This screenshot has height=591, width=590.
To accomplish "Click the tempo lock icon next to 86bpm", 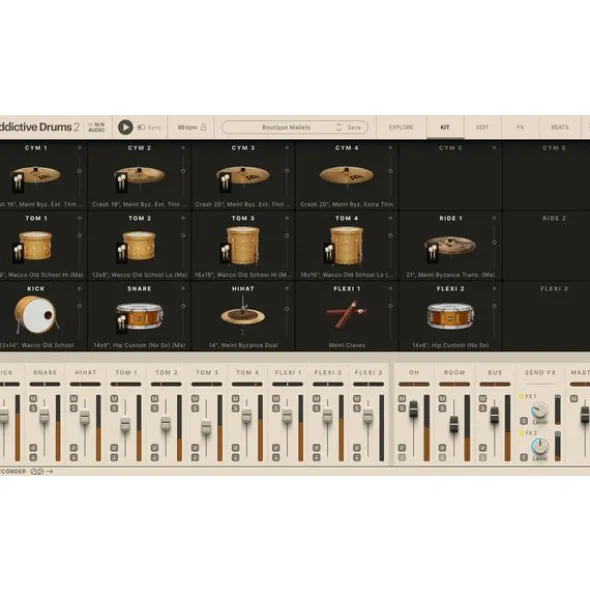I will click(203, 127).
